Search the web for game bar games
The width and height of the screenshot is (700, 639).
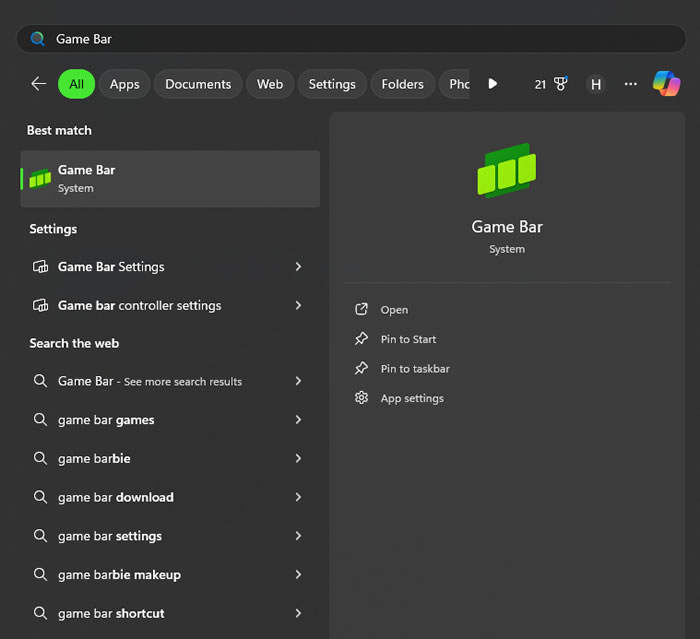click(x=170, y=420)
